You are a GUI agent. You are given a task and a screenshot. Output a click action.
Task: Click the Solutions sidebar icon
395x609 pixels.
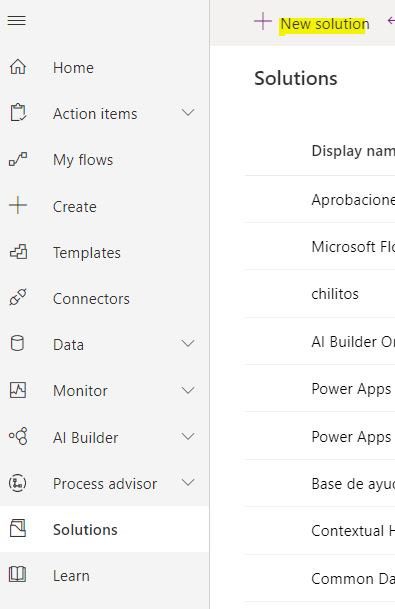(x=18, y=529)
